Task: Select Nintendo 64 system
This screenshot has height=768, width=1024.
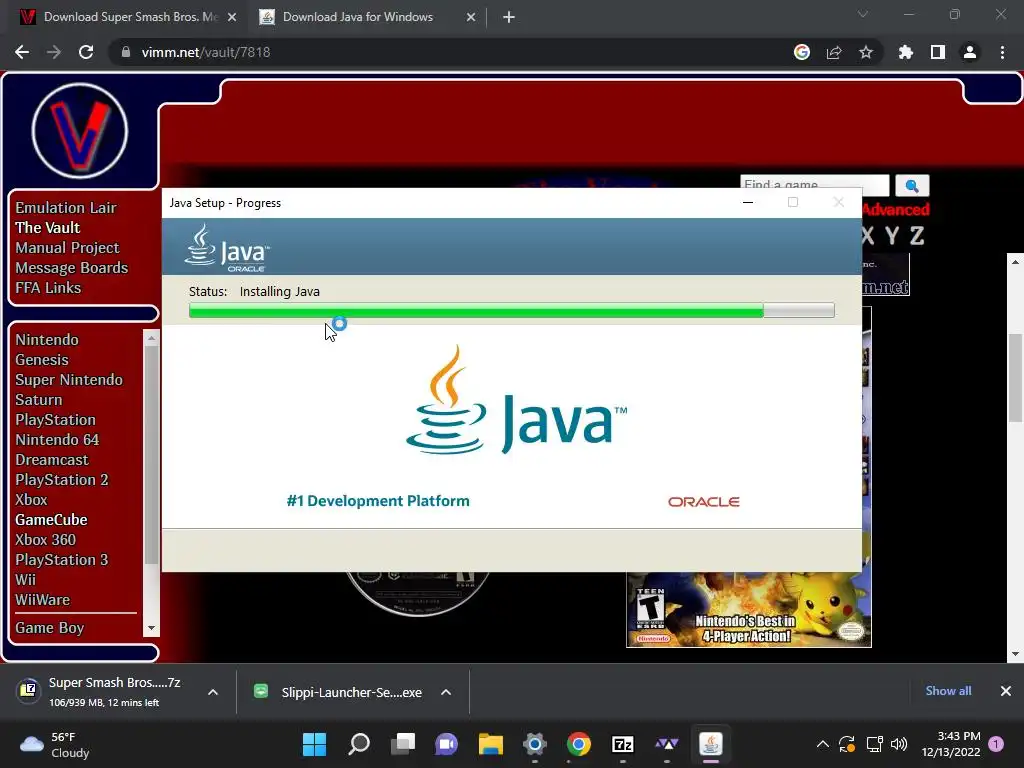Action: pyautogui.click(x=57, y=440)
